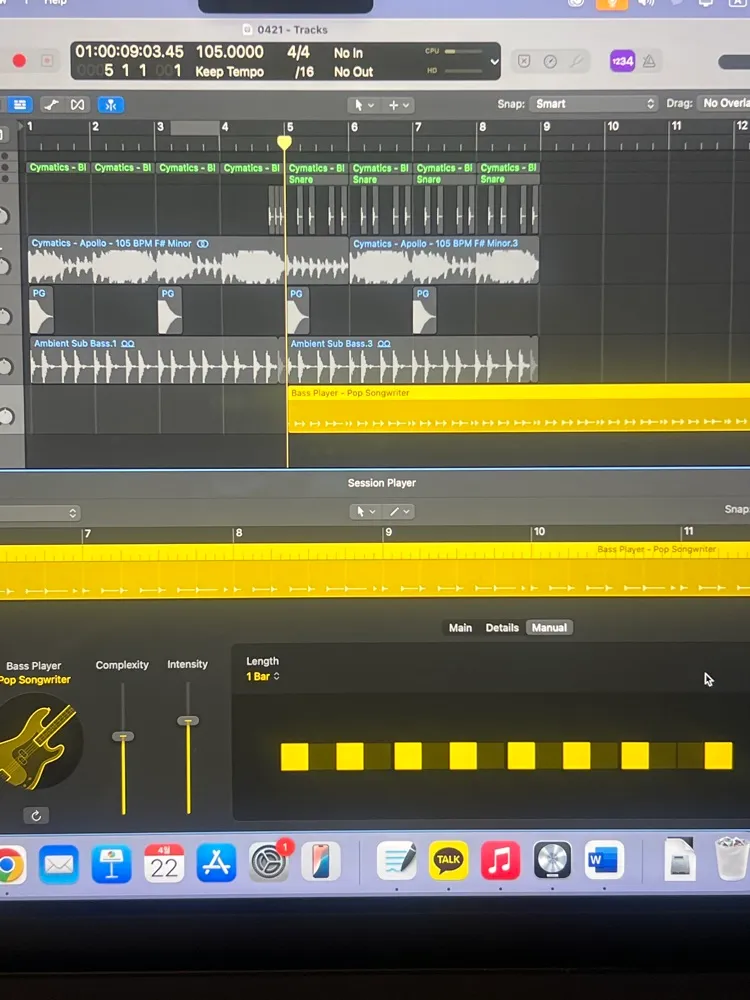Select the Manual tab
Screen dimensions: 750x1000
point(549,628)
